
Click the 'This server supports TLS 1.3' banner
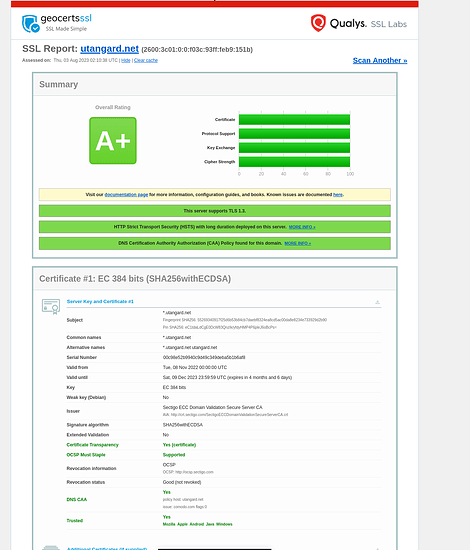click(215, 211)
